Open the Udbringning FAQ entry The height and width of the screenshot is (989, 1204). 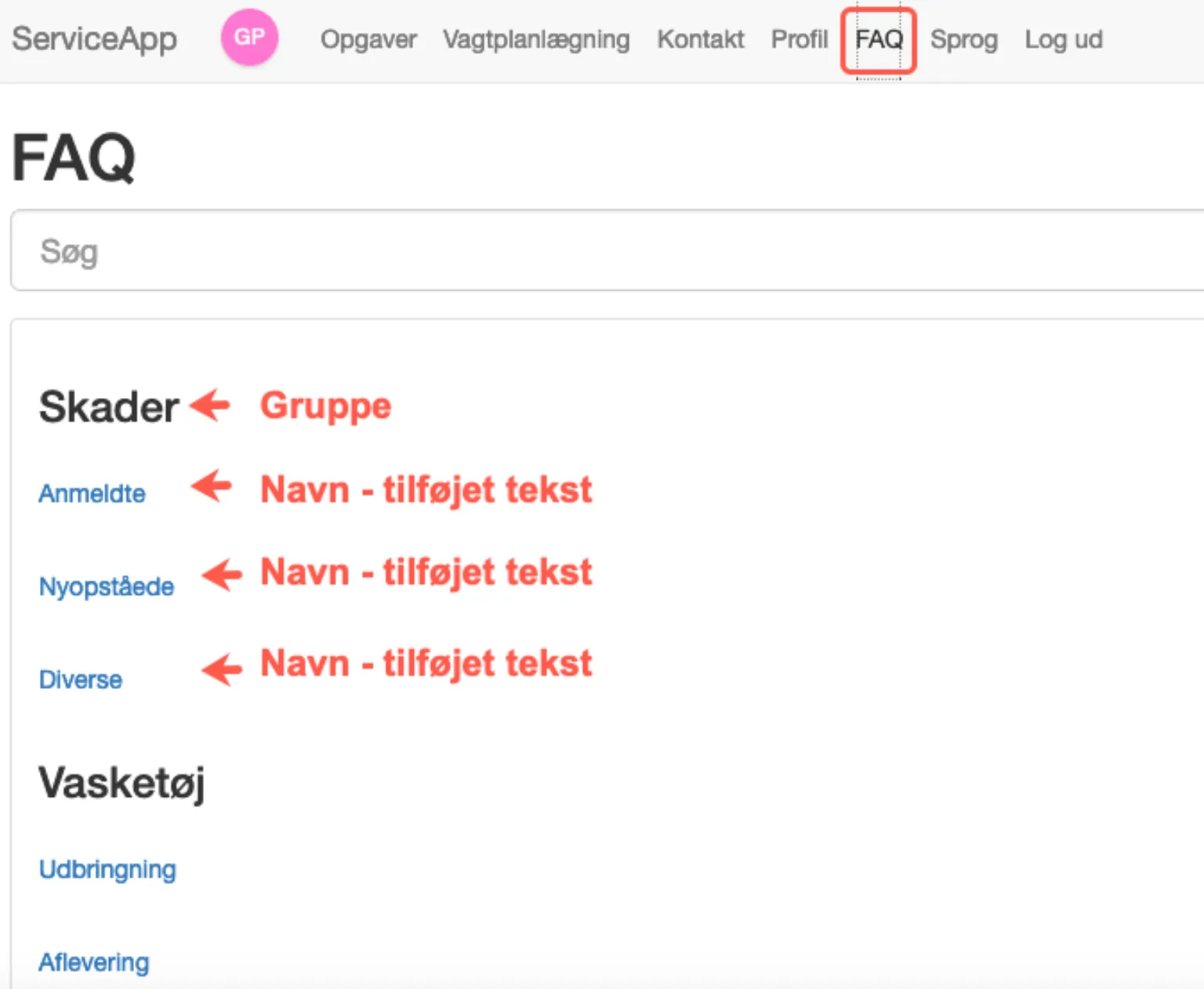tap(107, 869)
